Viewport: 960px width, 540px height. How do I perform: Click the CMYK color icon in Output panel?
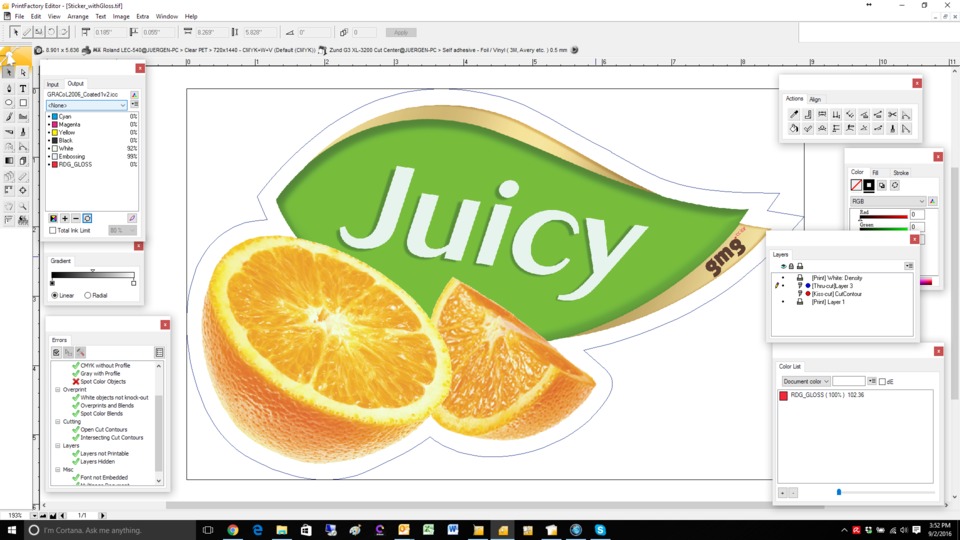click(x=54, y=219)
